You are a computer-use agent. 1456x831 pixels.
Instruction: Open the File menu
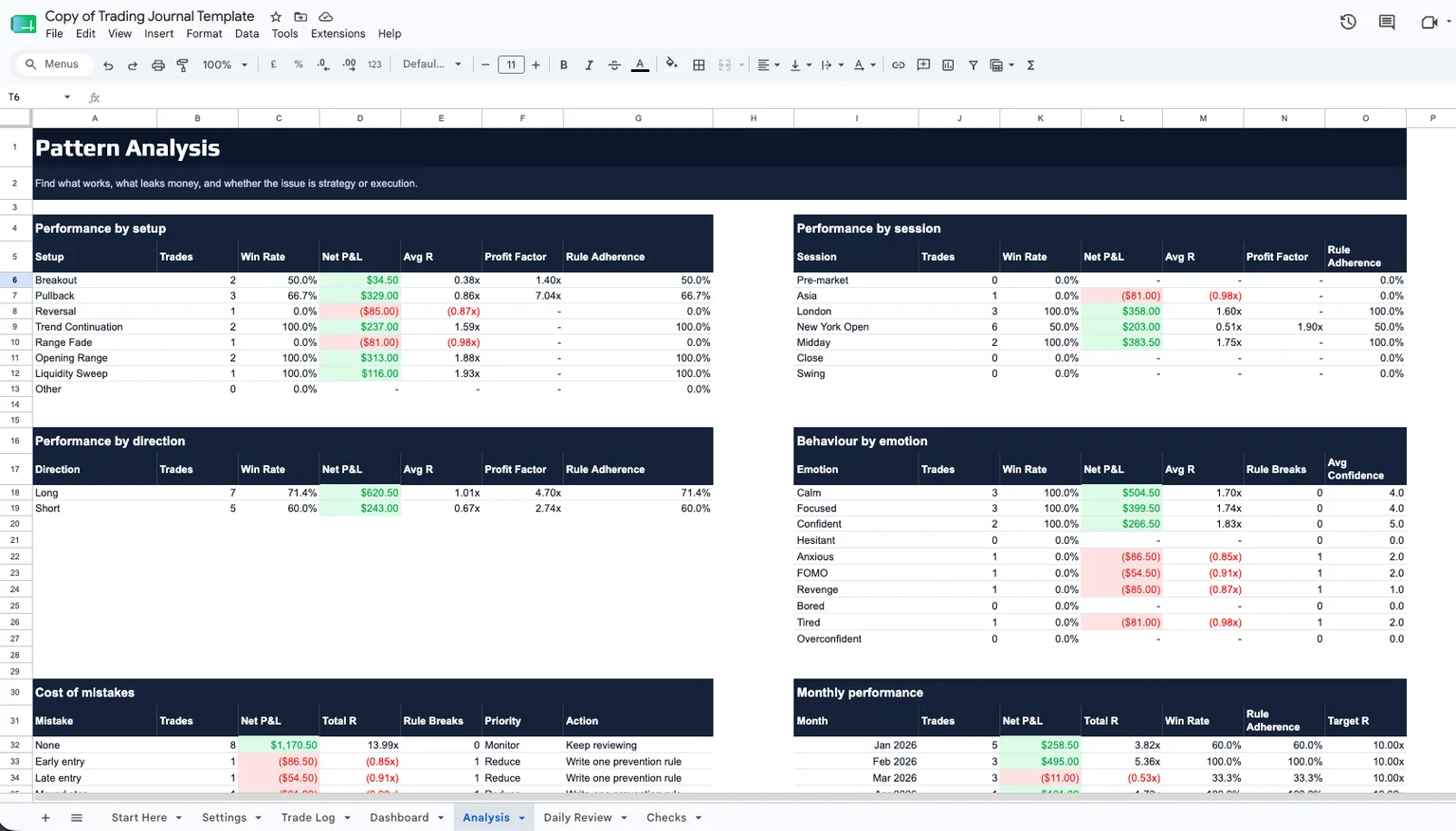[54, 34]
